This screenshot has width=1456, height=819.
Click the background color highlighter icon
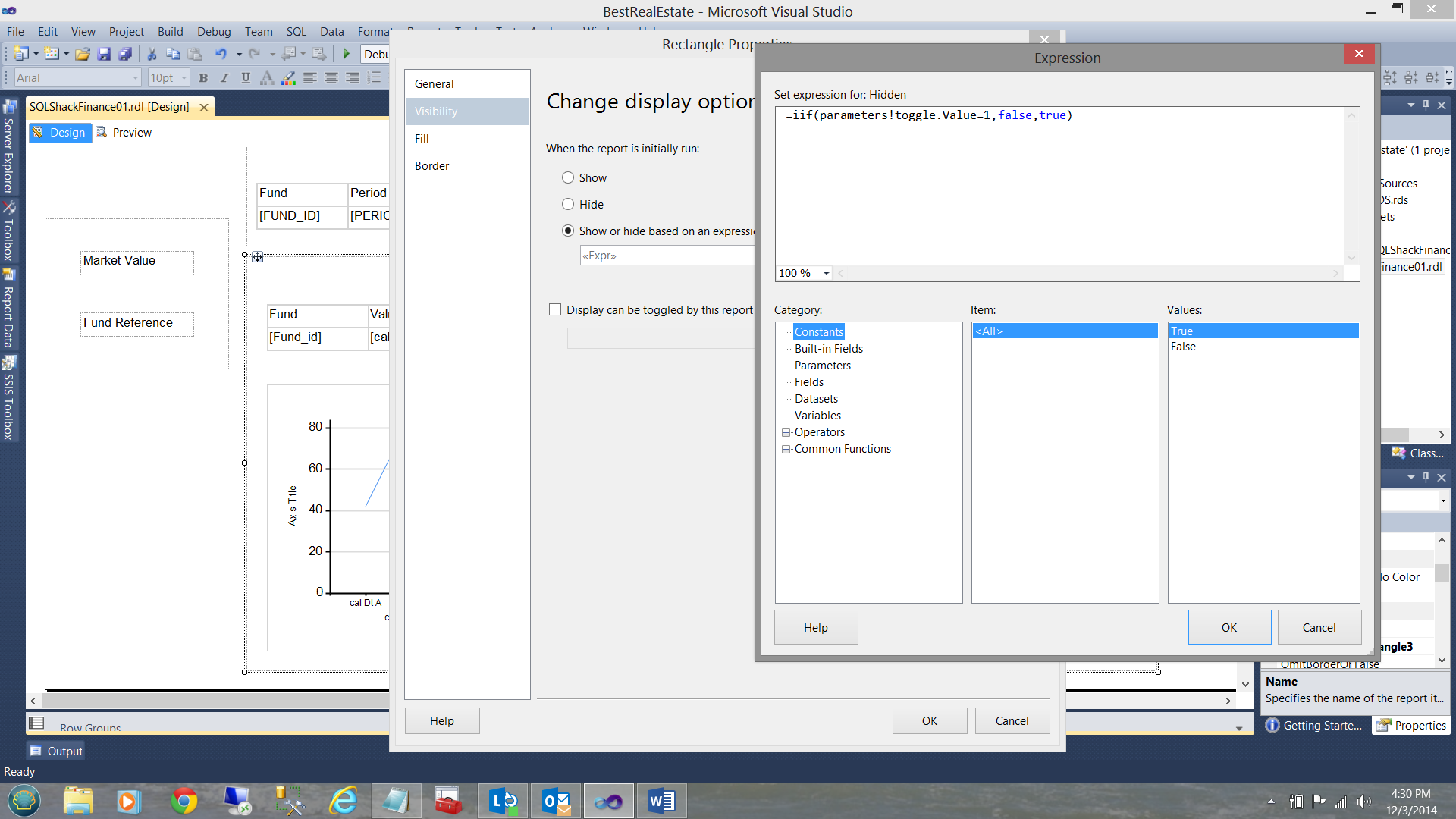pos(288,78)
